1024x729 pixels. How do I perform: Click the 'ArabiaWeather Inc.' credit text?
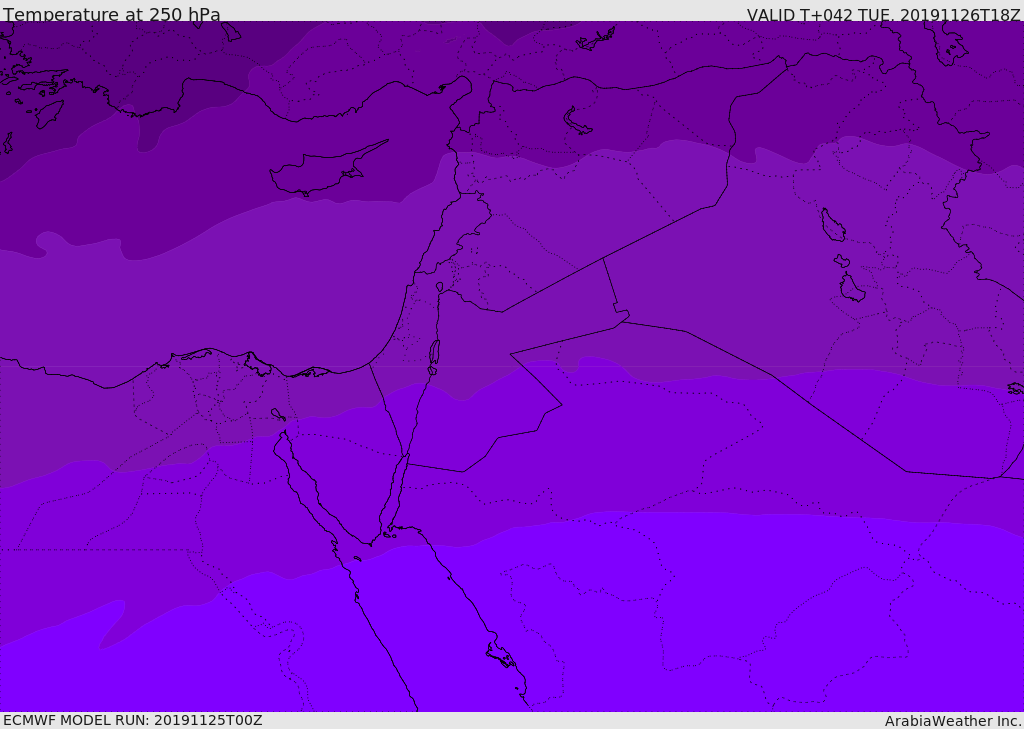point(953,721)
